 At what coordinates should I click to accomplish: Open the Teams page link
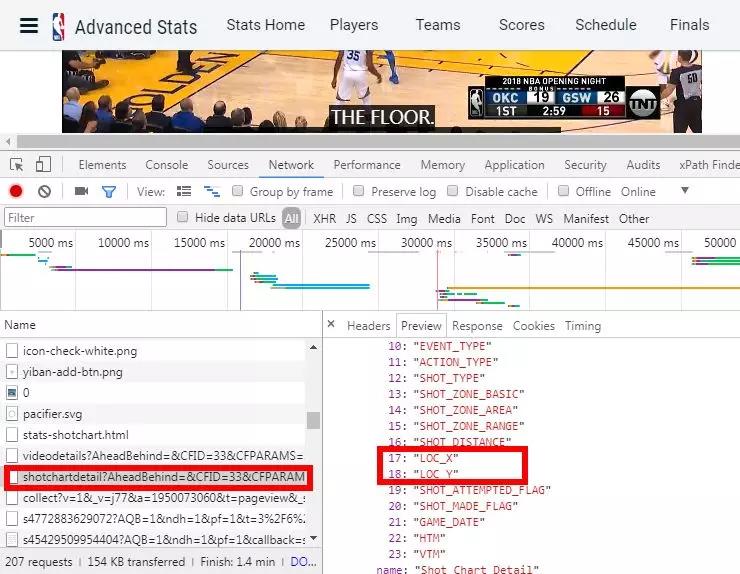[438, 25]
